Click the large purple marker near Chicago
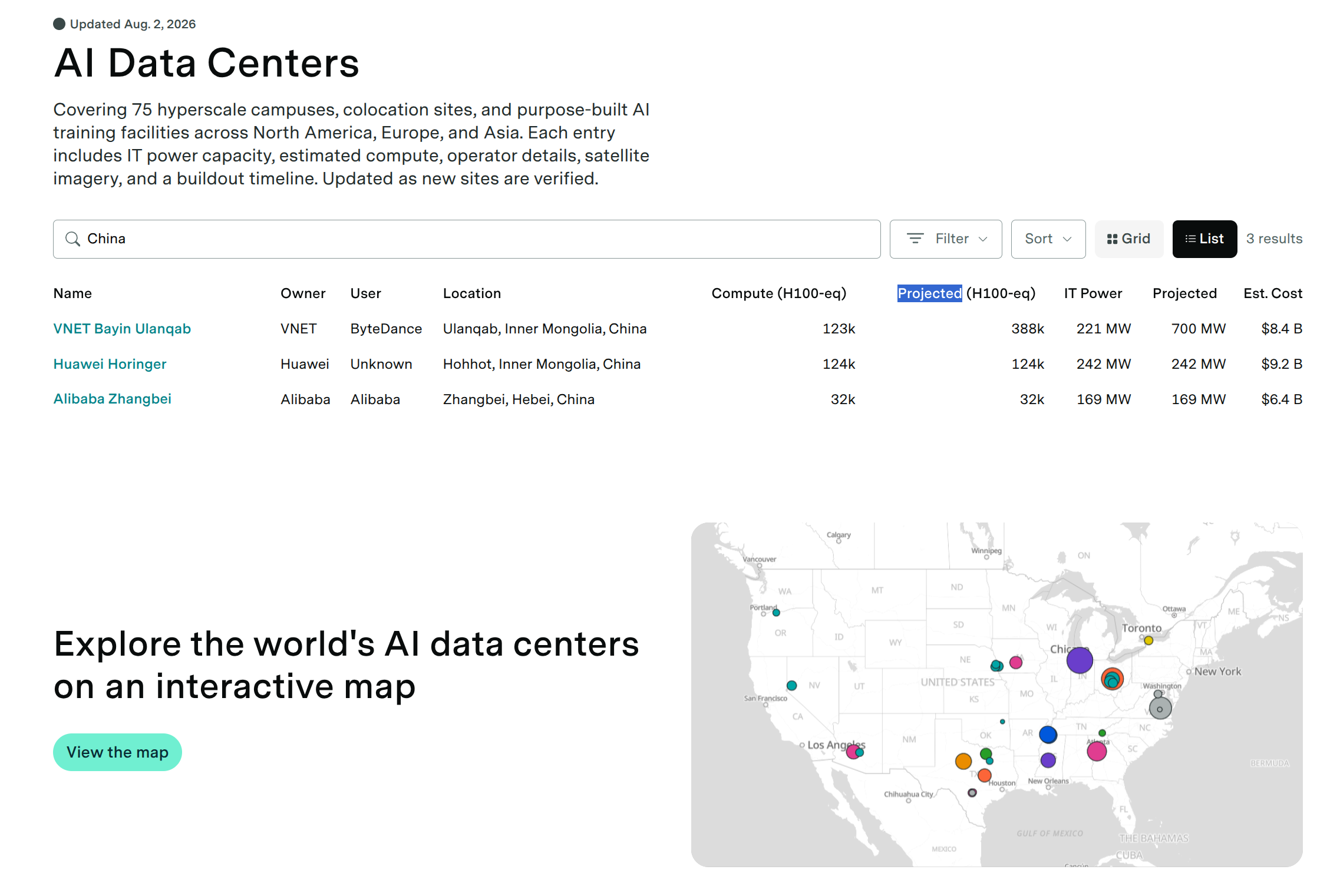The width and height of the screenshot is (1340, 896). (x=1080, y=660)
